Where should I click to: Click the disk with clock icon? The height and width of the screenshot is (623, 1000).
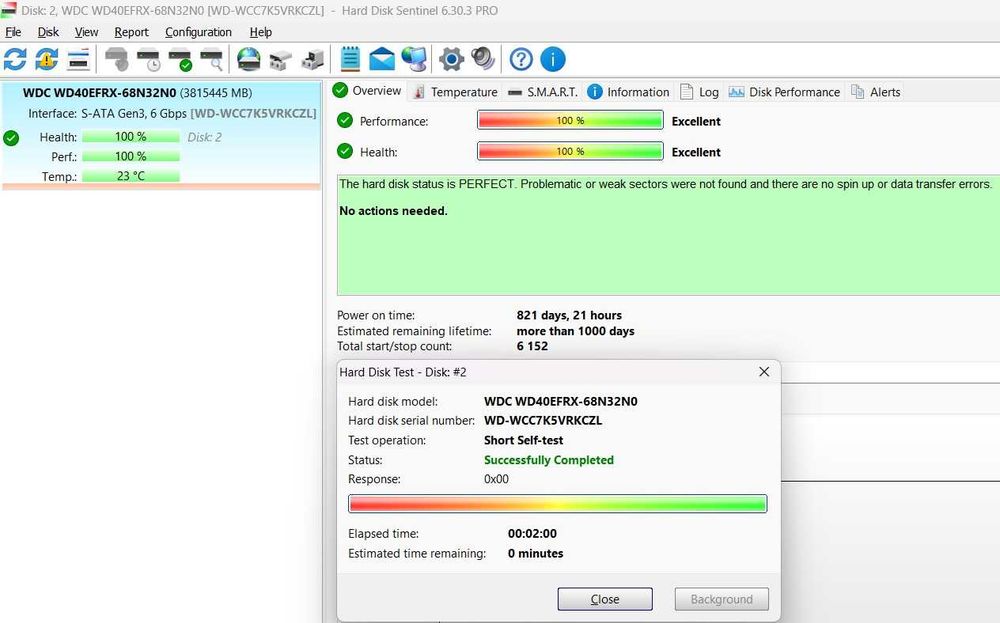[x=149, y=59]
